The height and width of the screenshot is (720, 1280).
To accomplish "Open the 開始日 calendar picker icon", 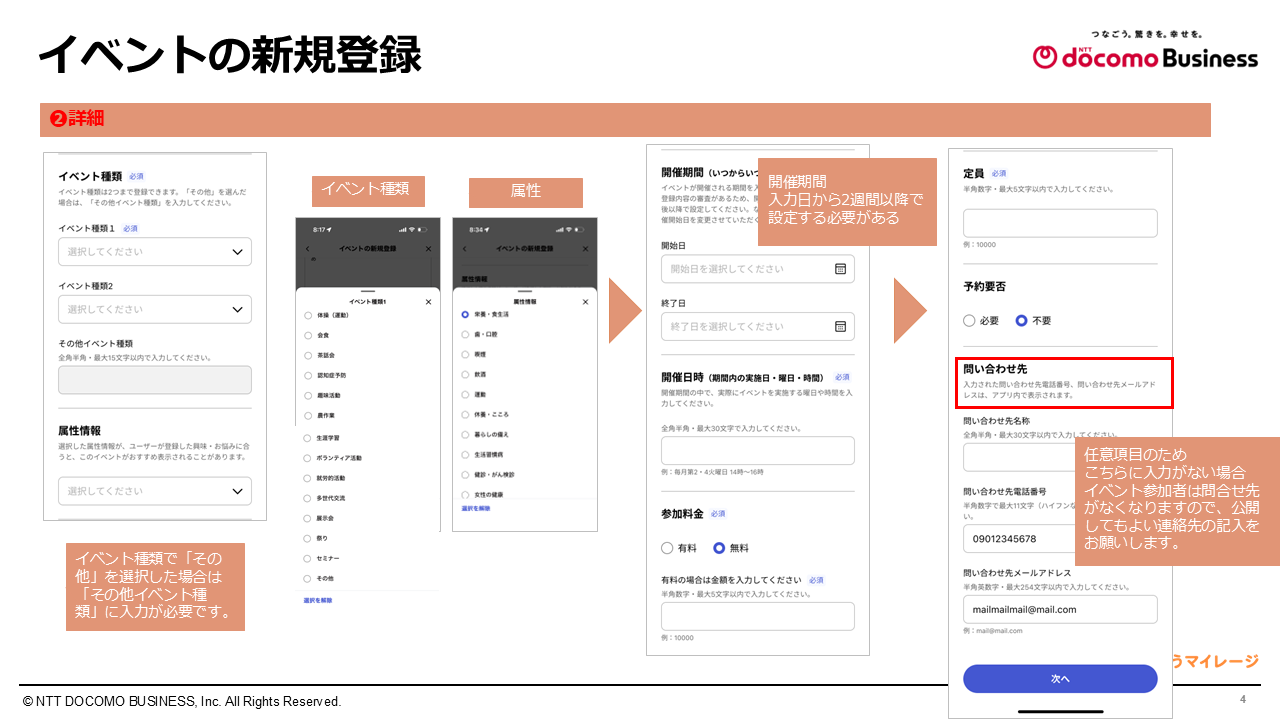I will pyautogui.click(x=840, y=269).
